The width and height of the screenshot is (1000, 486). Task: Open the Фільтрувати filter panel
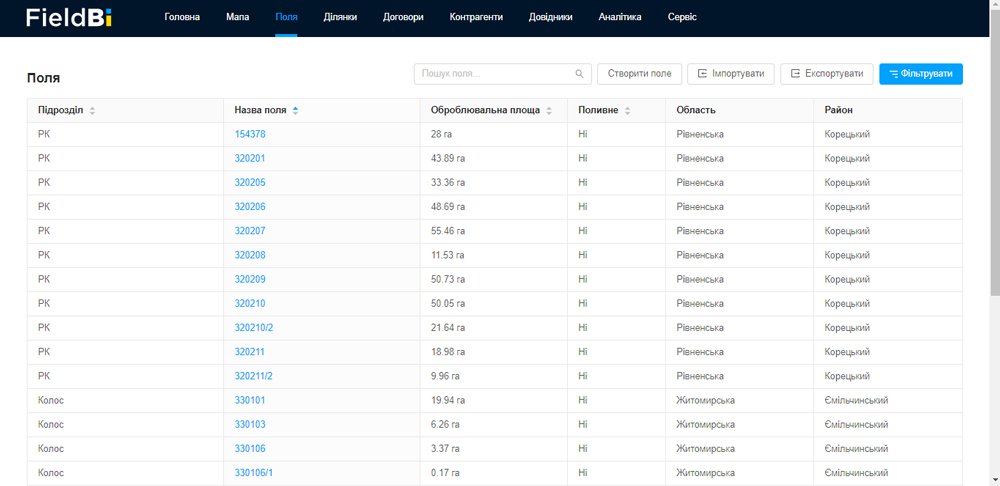coord(921,74)
